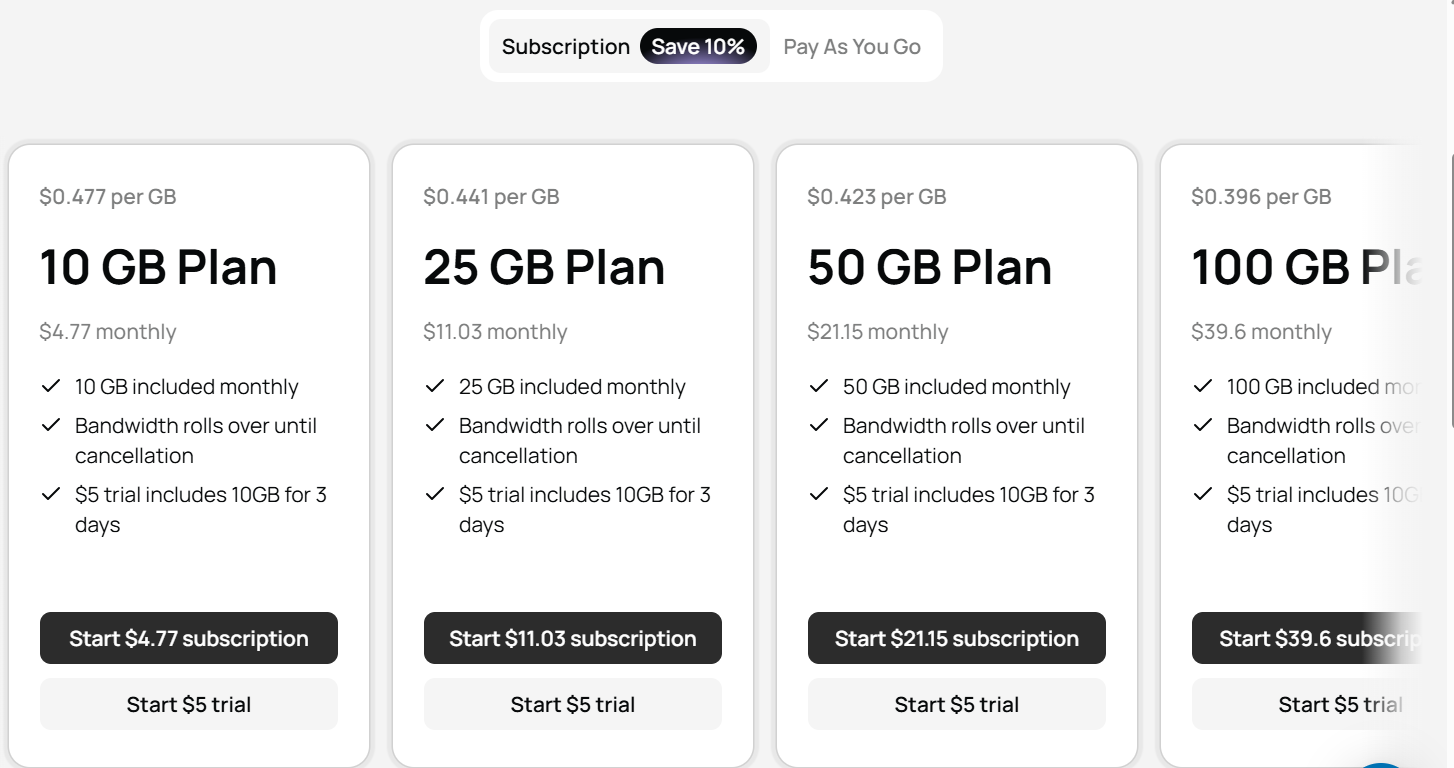
Task: Click the checkmark beside 100 GB included monthly
Action: pyautogui.click(x=1203, y=386)
